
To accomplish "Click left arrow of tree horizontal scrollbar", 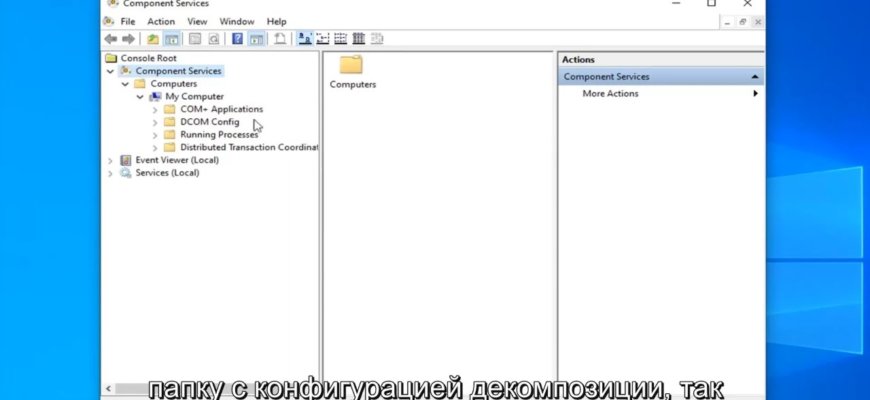I will (108, 389).
